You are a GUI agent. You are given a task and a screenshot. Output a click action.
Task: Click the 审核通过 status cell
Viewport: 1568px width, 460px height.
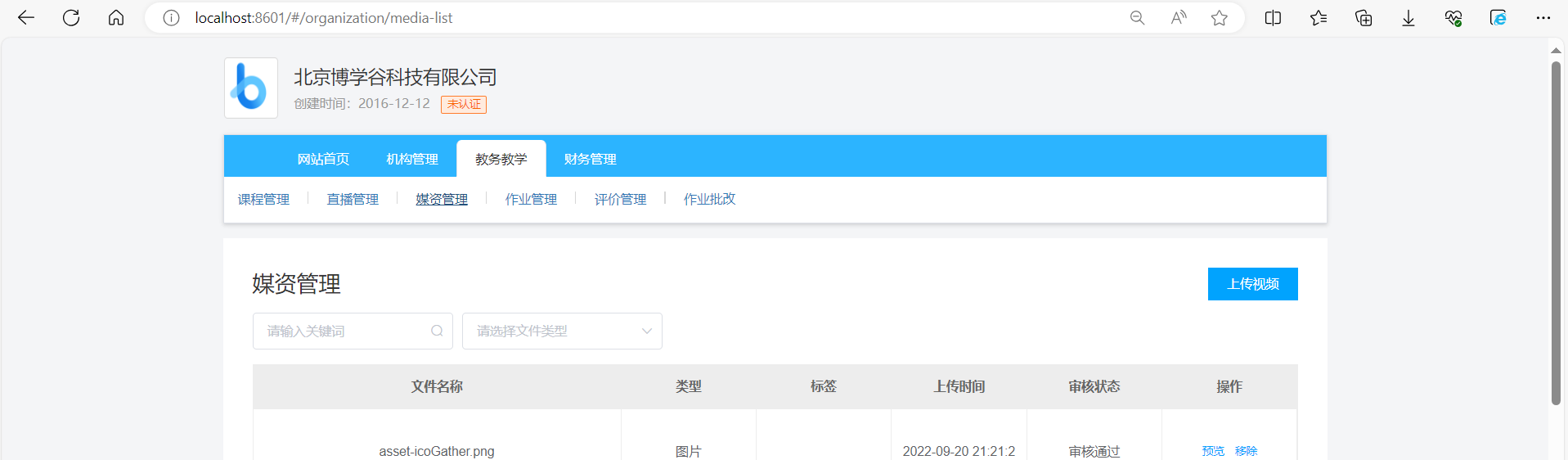click(1094, 451)
